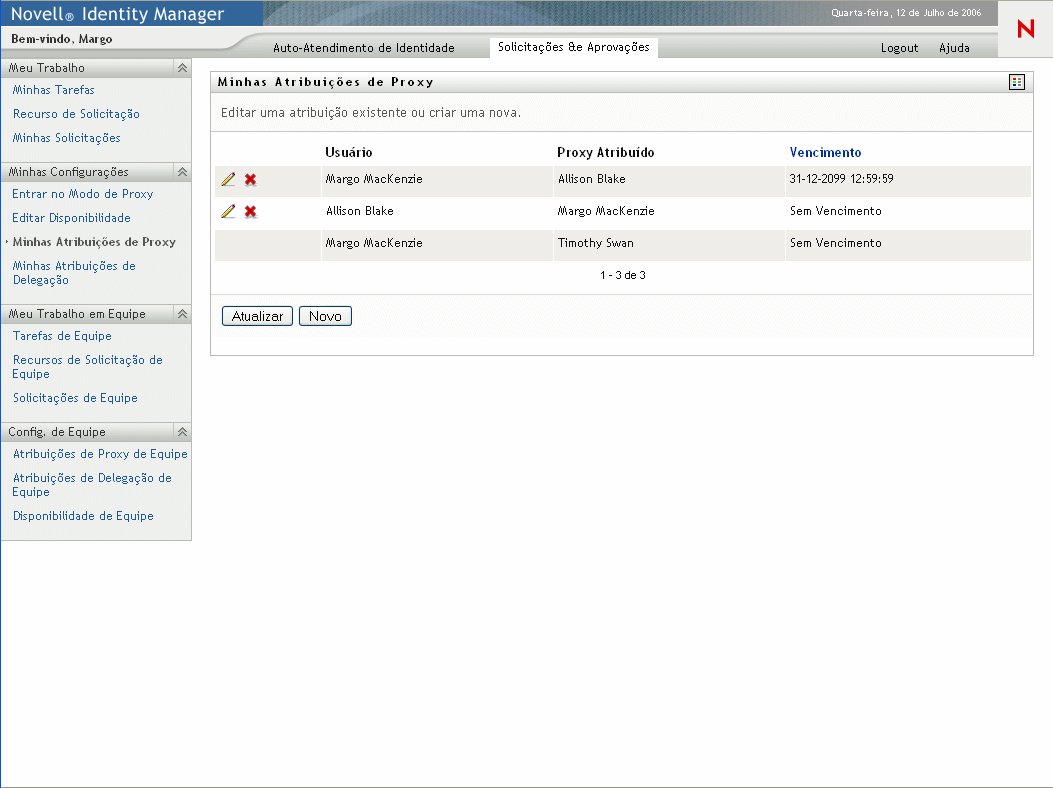Click the 31-12-2099 12:59:59 expiration value
1053x788 pixels.
coord(841,179)
